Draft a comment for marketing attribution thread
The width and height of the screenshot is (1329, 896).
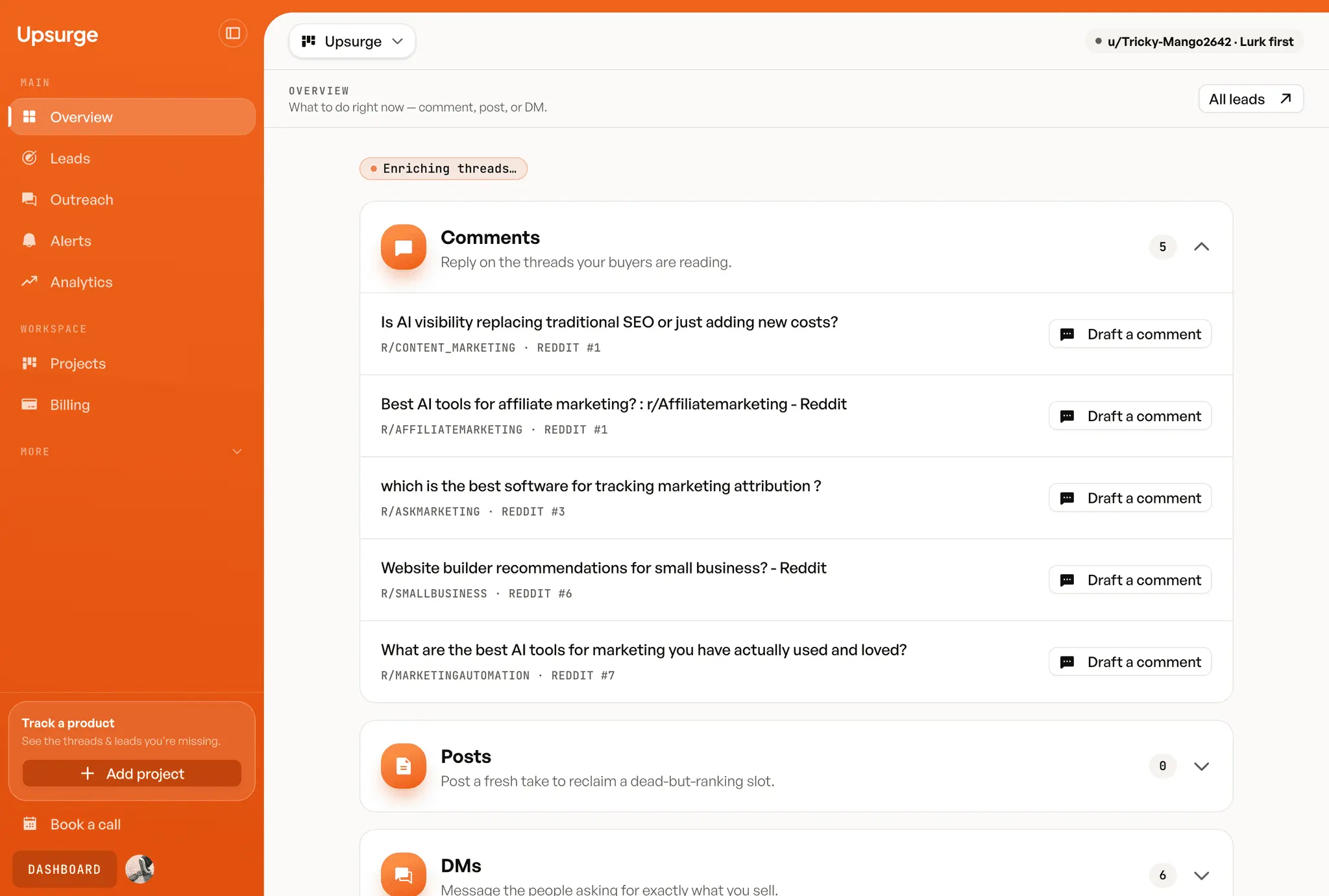(1130, 498)
